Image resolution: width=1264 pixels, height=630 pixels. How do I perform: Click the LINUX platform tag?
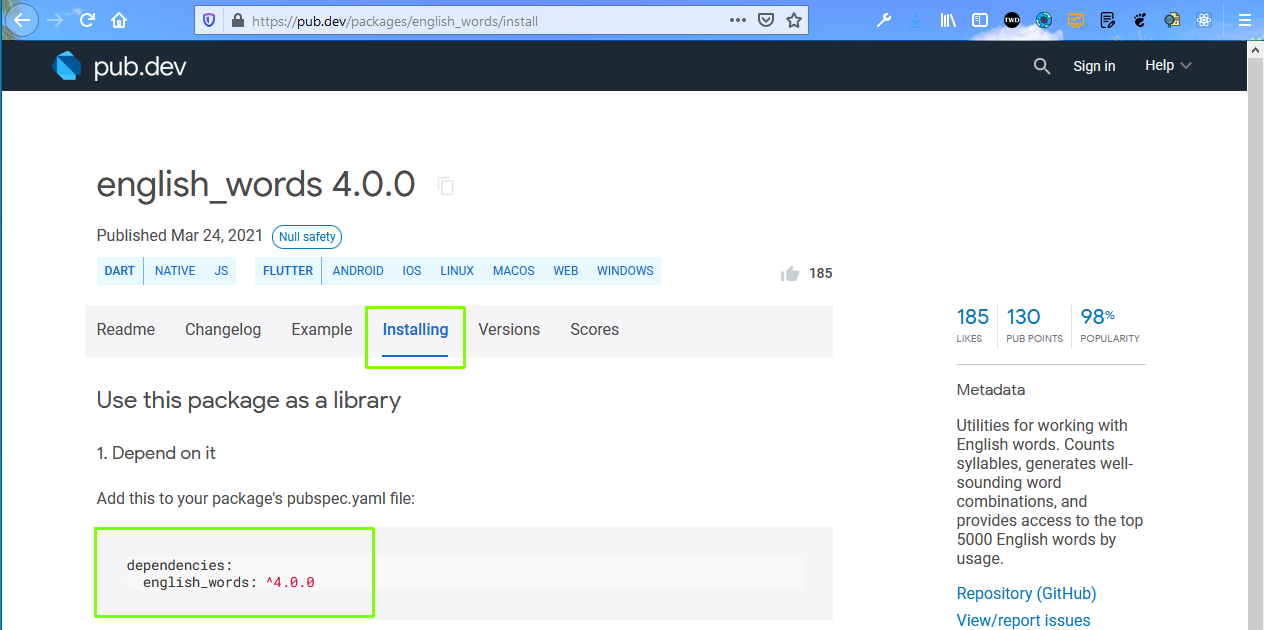click(457, 271)
